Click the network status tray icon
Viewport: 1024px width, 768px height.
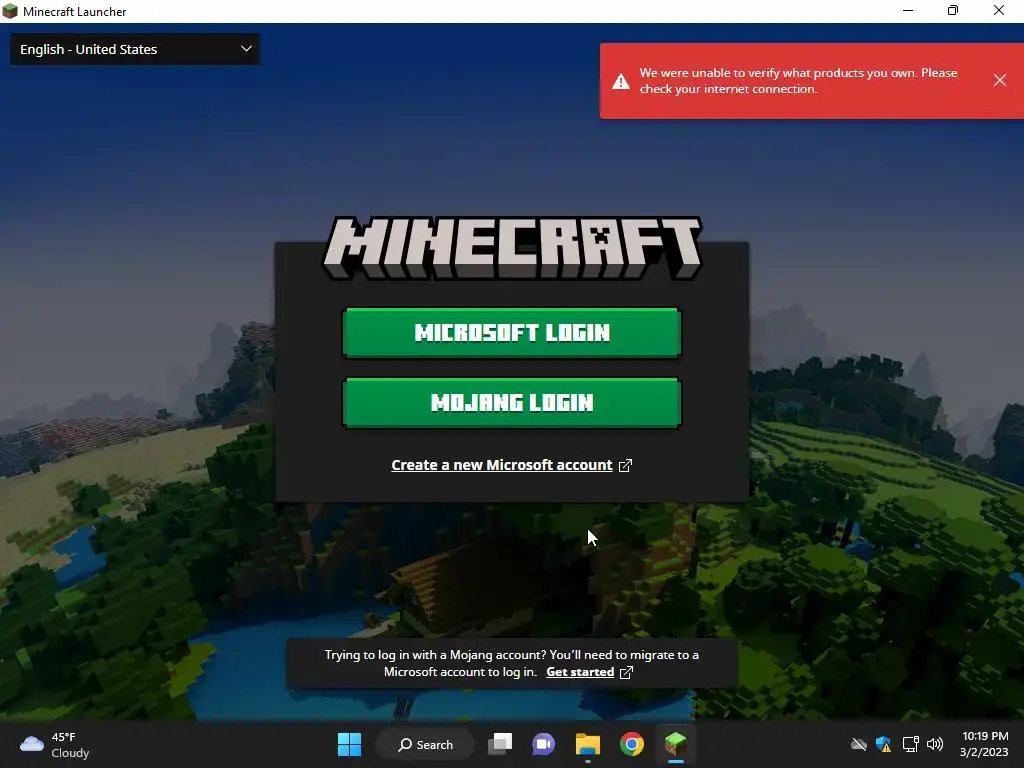click(910, 744)
